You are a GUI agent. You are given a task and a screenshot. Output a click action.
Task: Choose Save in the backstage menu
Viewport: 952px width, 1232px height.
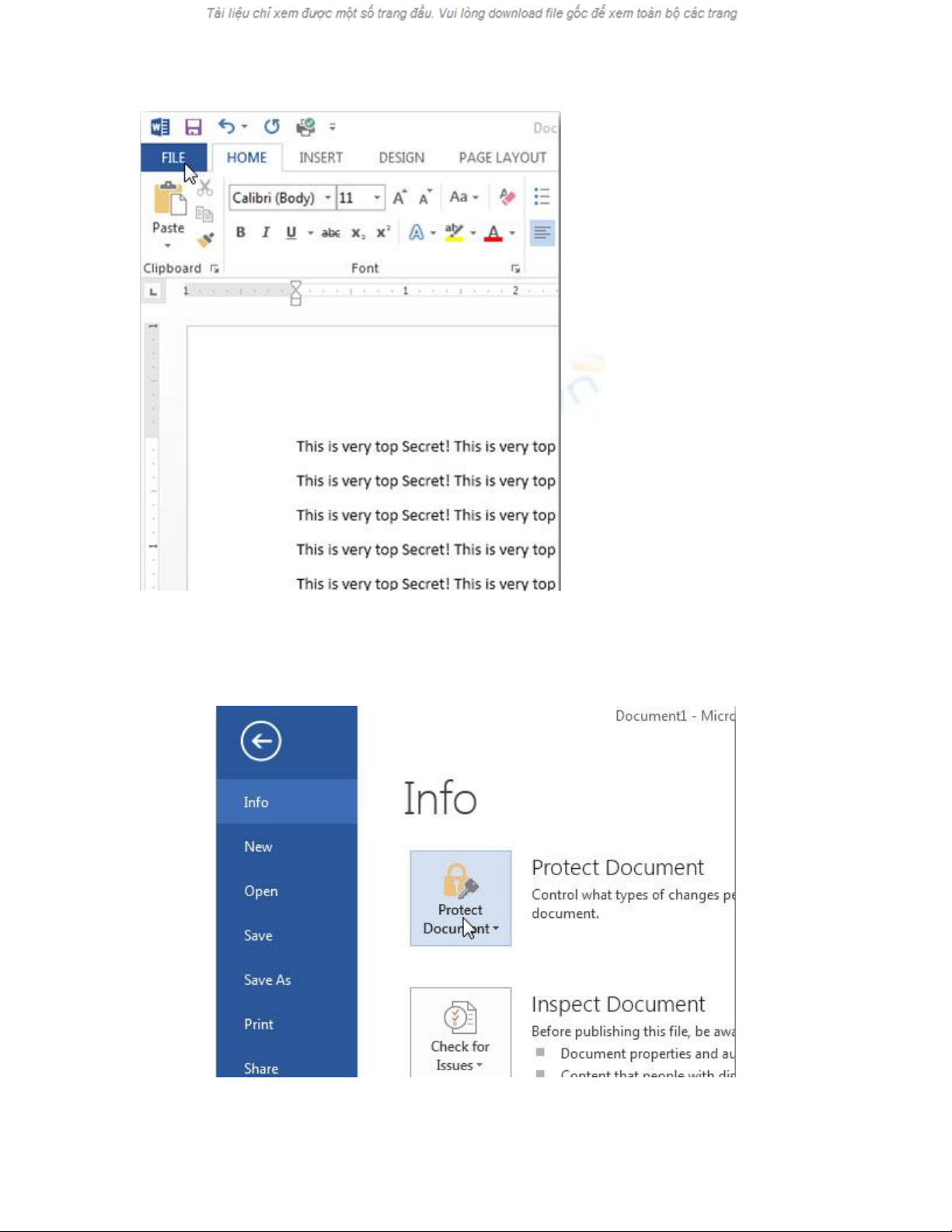pyautogui.click(x=287, y=935)
